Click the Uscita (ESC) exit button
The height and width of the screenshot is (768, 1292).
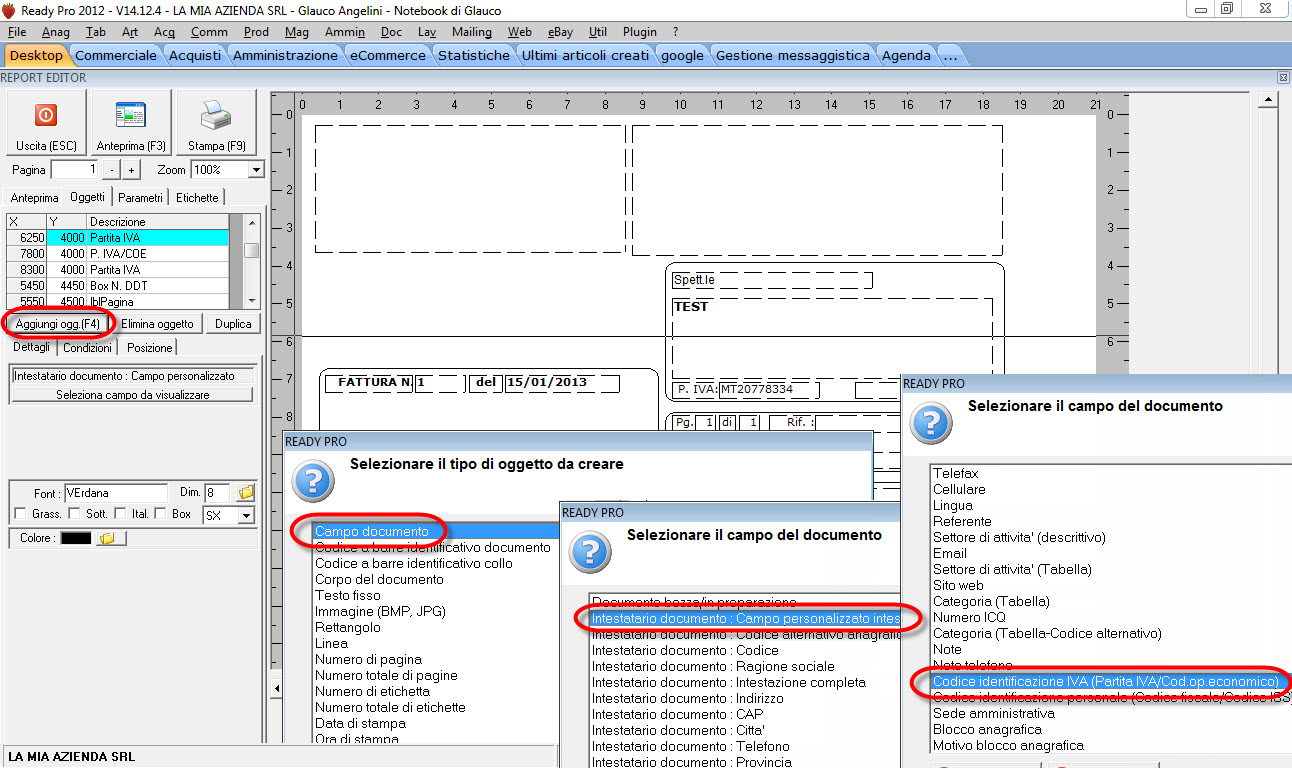46,123
